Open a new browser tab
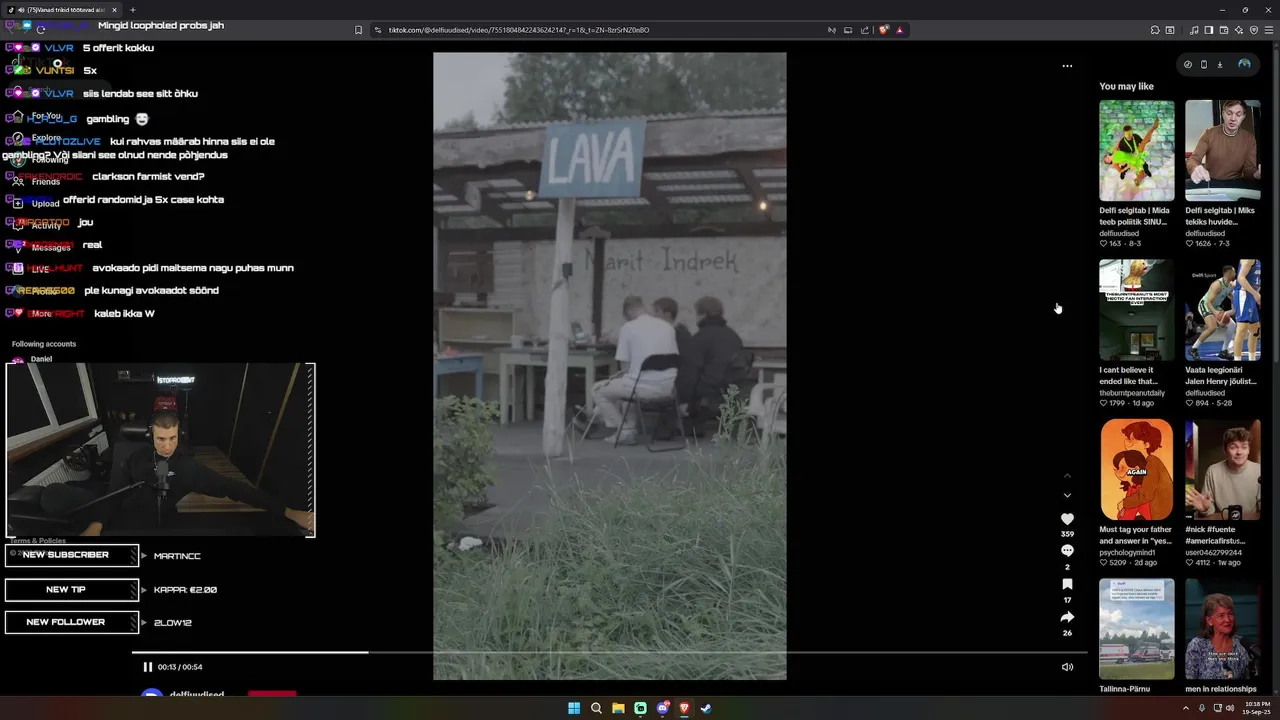 click(132, 10)
